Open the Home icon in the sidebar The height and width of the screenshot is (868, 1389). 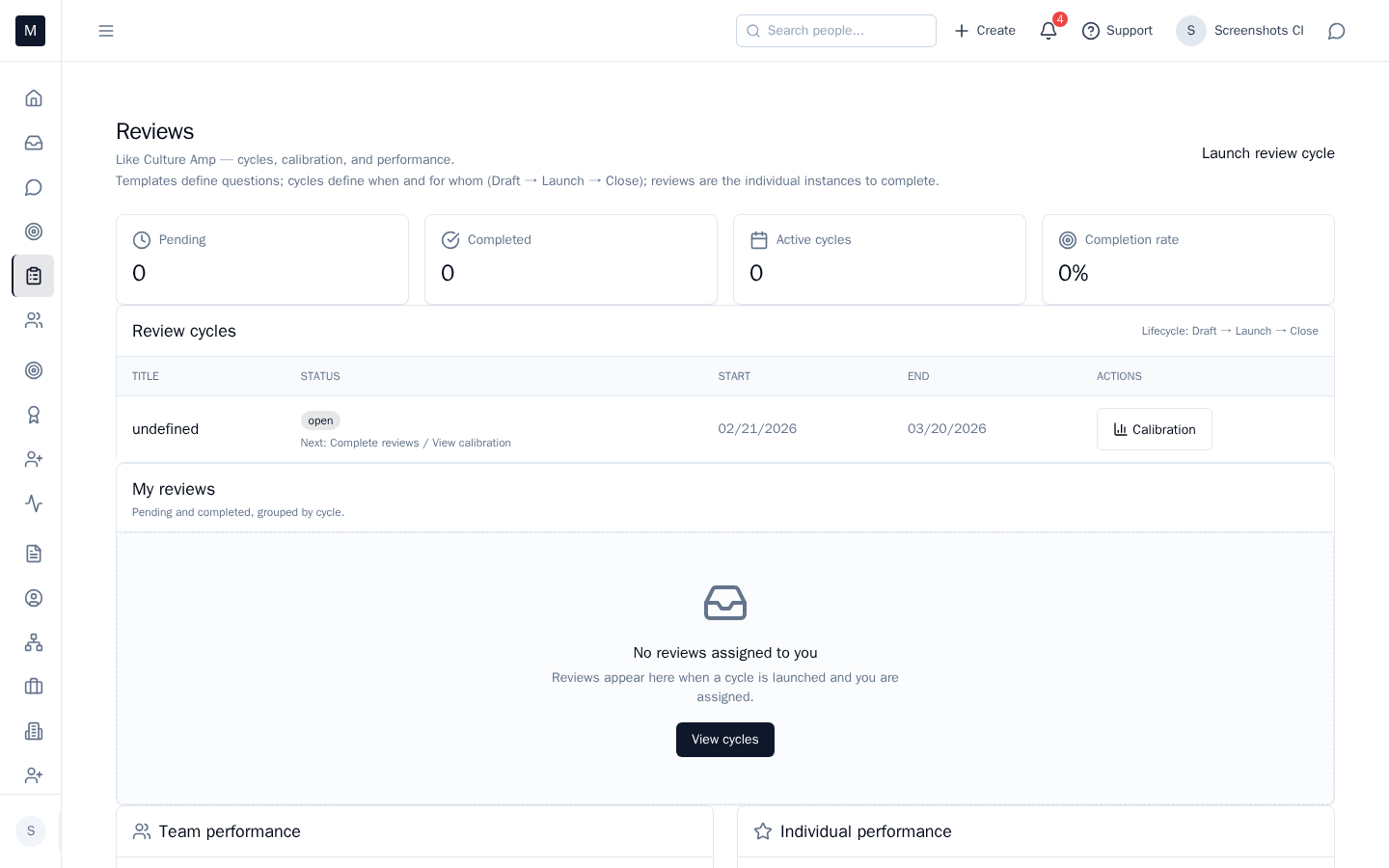tap(34, 98)
